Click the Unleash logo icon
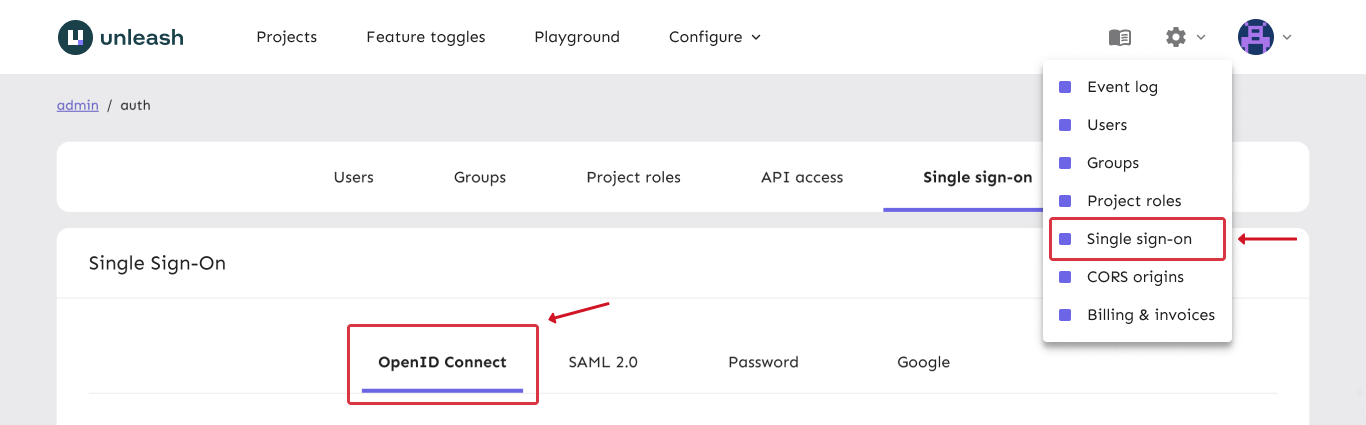This screenshot has width=1366, height=425. pyautogui.click(x=75, y=38)
